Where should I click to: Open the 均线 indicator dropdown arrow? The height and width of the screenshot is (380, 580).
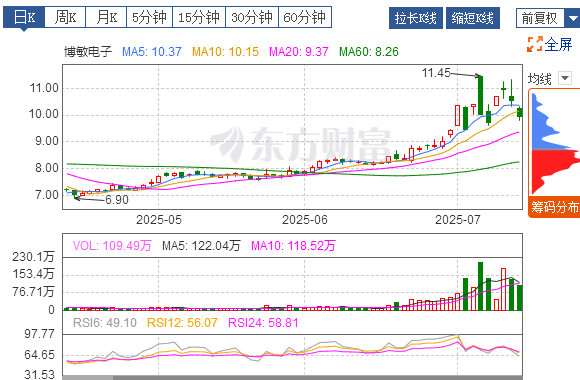[565, 78]
